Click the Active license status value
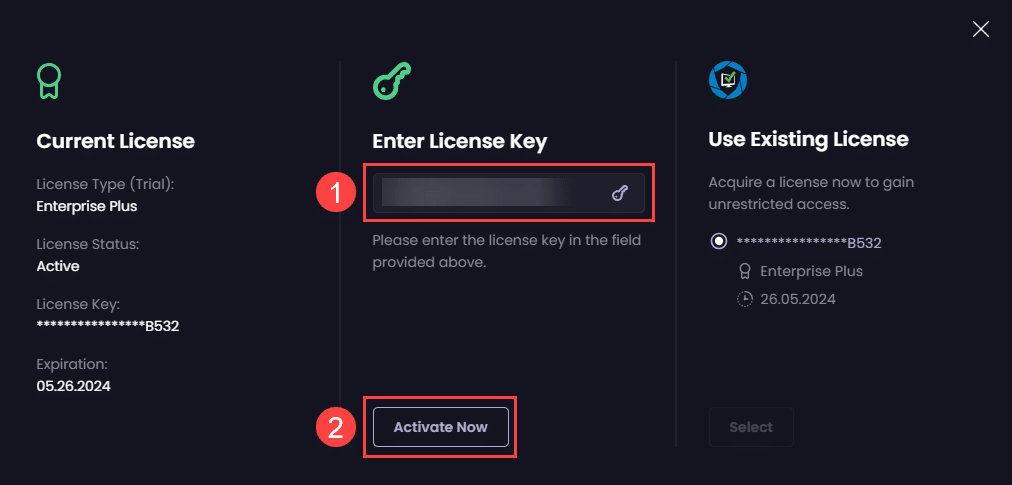Image resolution: width=1012 pixels, height=485 pixels. point(58,266)
